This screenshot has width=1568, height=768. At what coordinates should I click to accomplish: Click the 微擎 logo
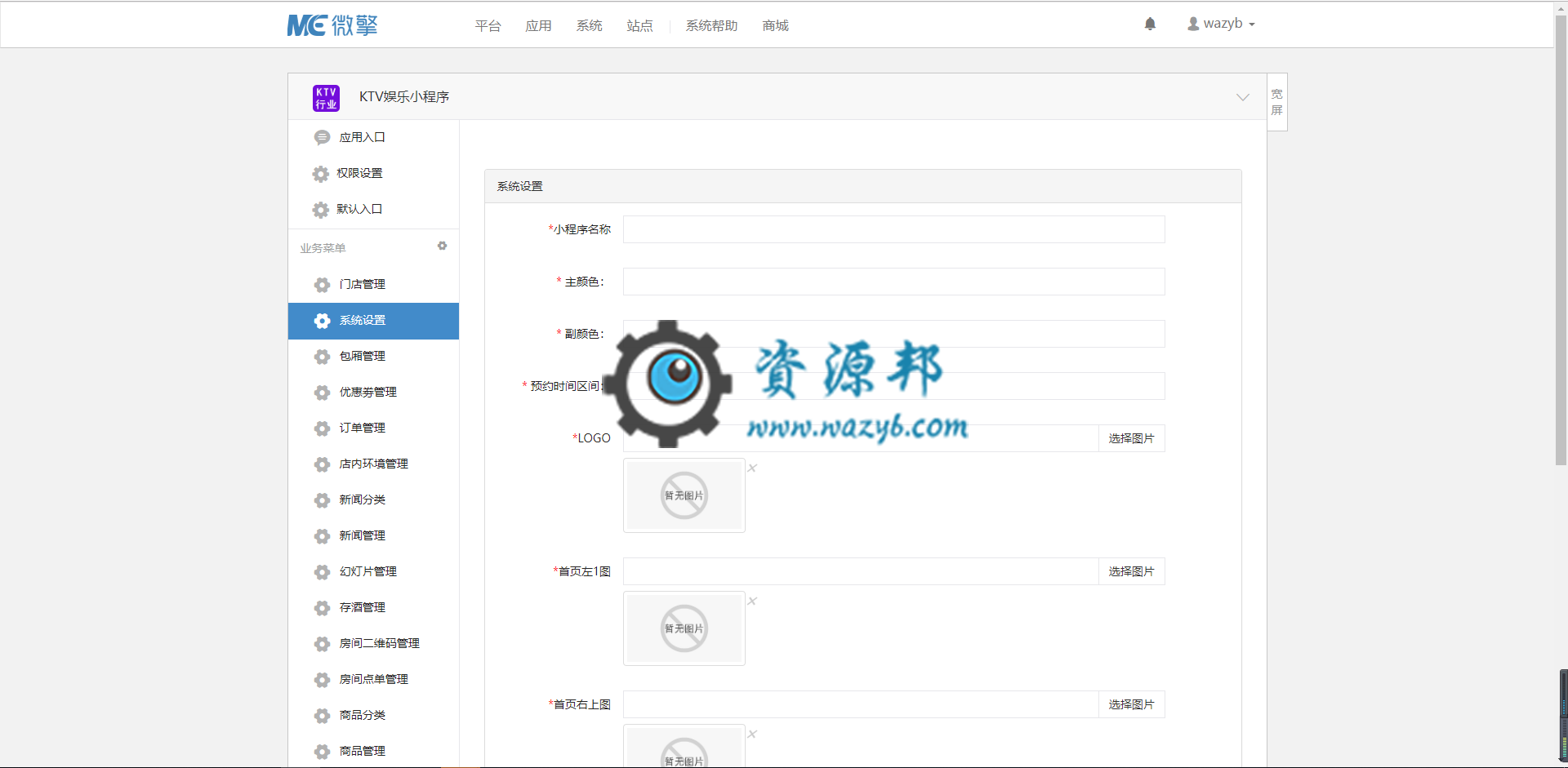pyautogui.click(x=332, y=25)
